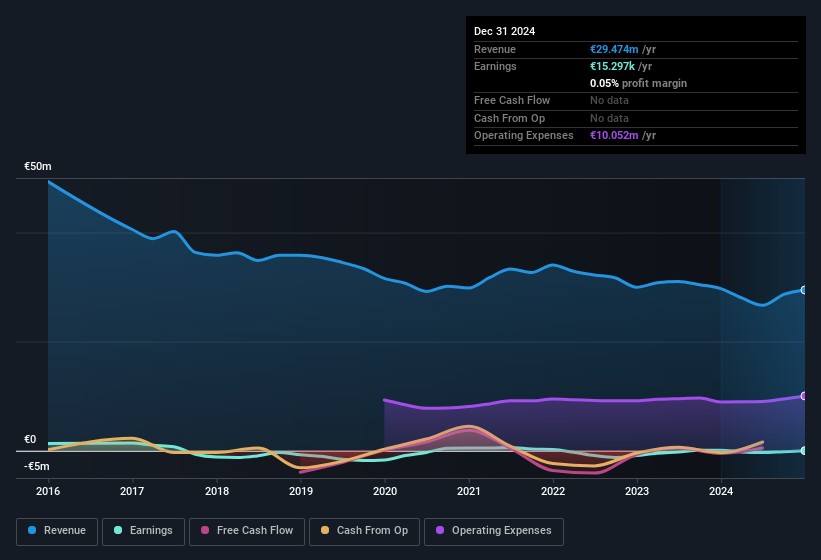Image resolution: width=821 pixels, height=560 pixels.
Task: Click the €50m y-axis label
Action: (38, 167)
